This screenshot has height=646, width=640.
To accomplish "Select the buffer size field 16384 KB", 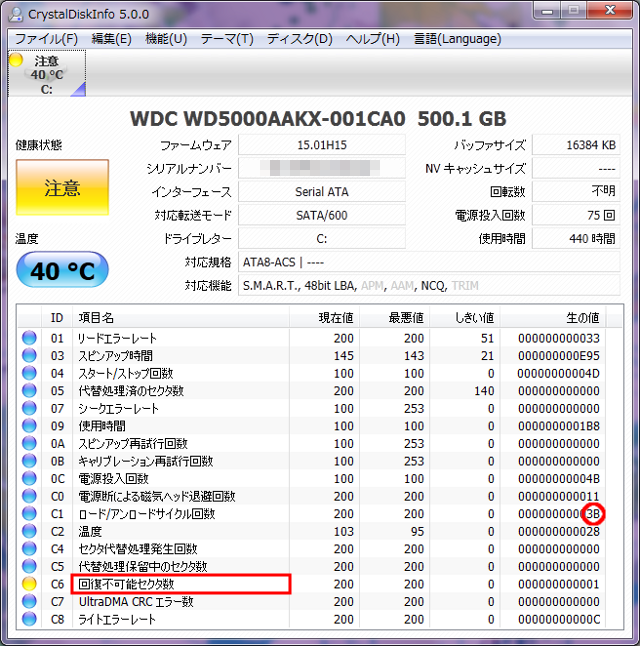I will [x=576, y=145].
